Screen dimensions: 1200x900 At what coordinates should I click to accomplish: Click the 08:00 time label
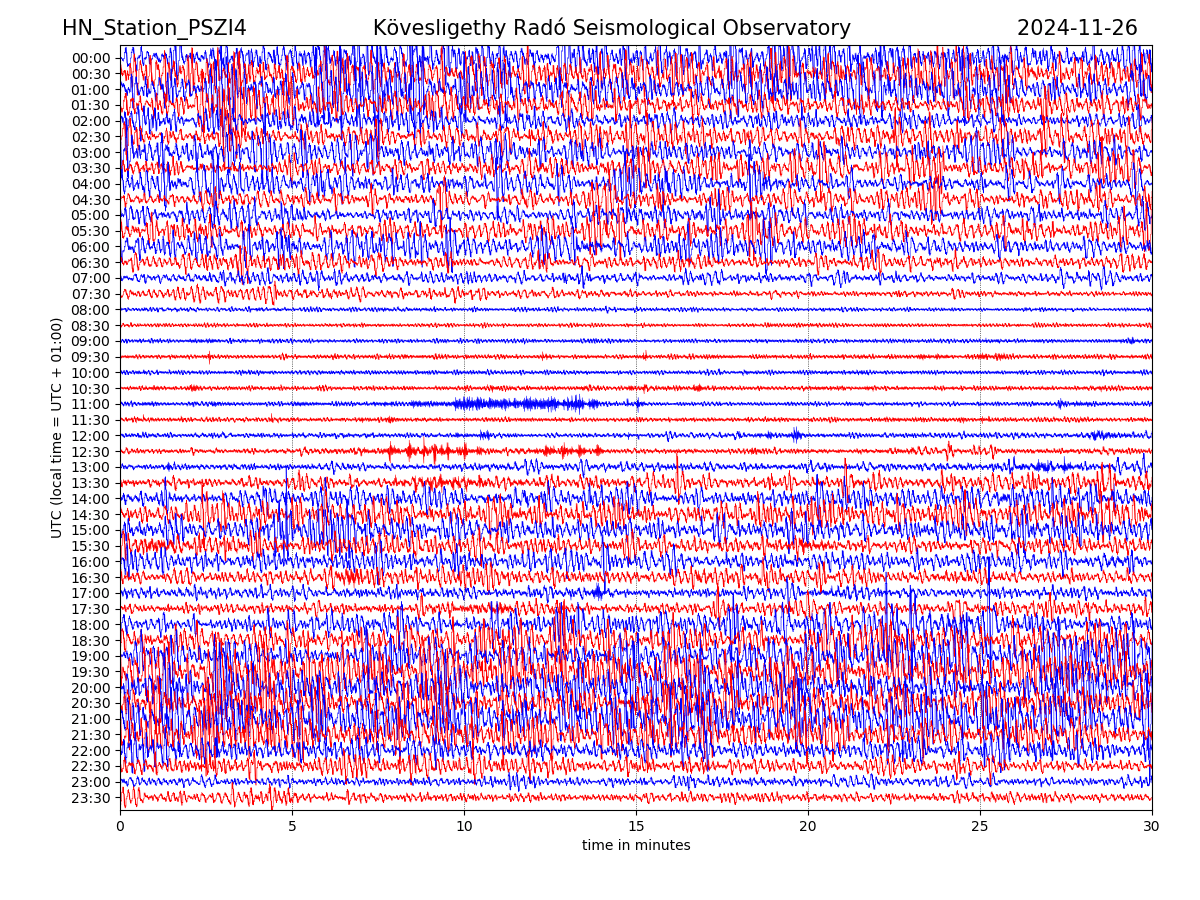click(90, 310)
